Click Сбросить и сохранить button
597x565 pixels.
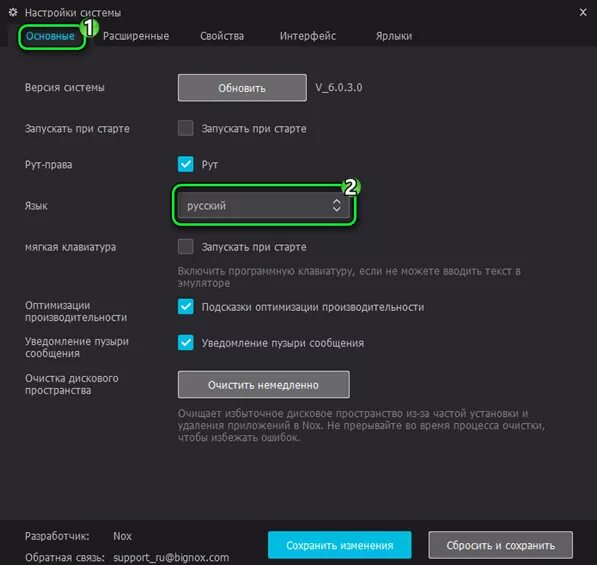pos(500,545)
